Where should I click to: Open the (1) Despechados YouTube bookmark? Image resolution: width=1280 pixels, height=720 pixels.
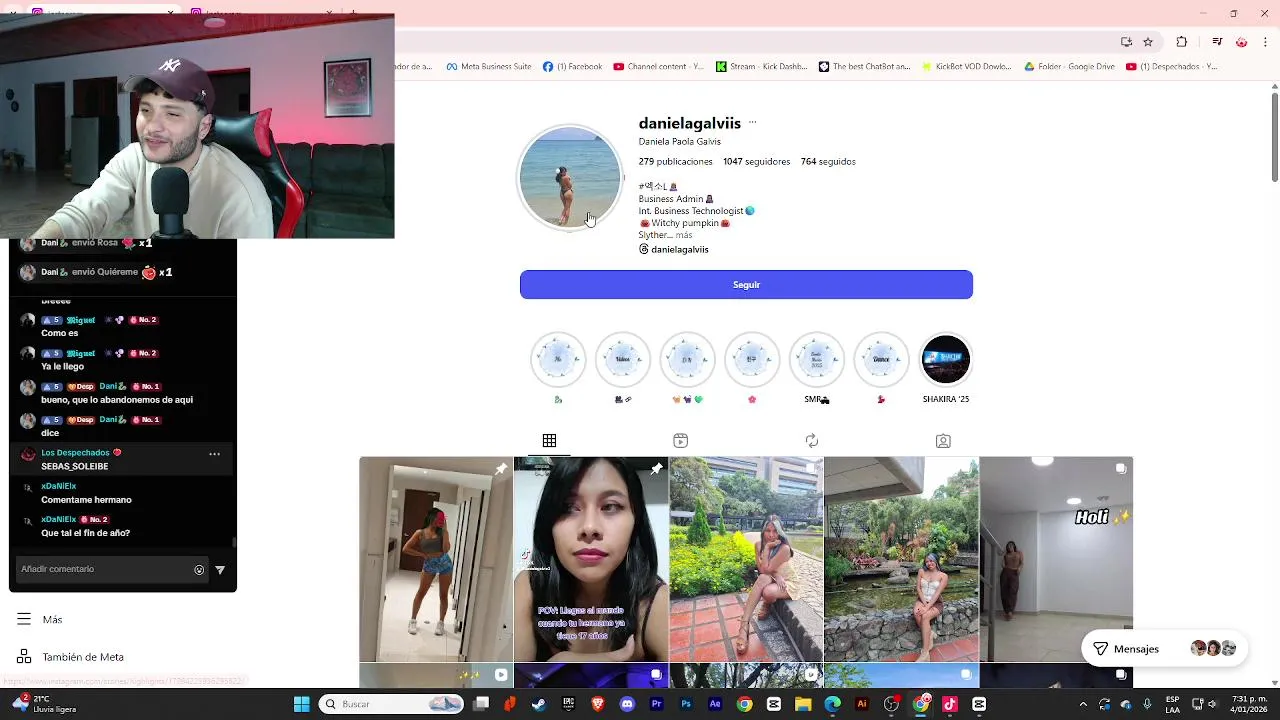1172,67
